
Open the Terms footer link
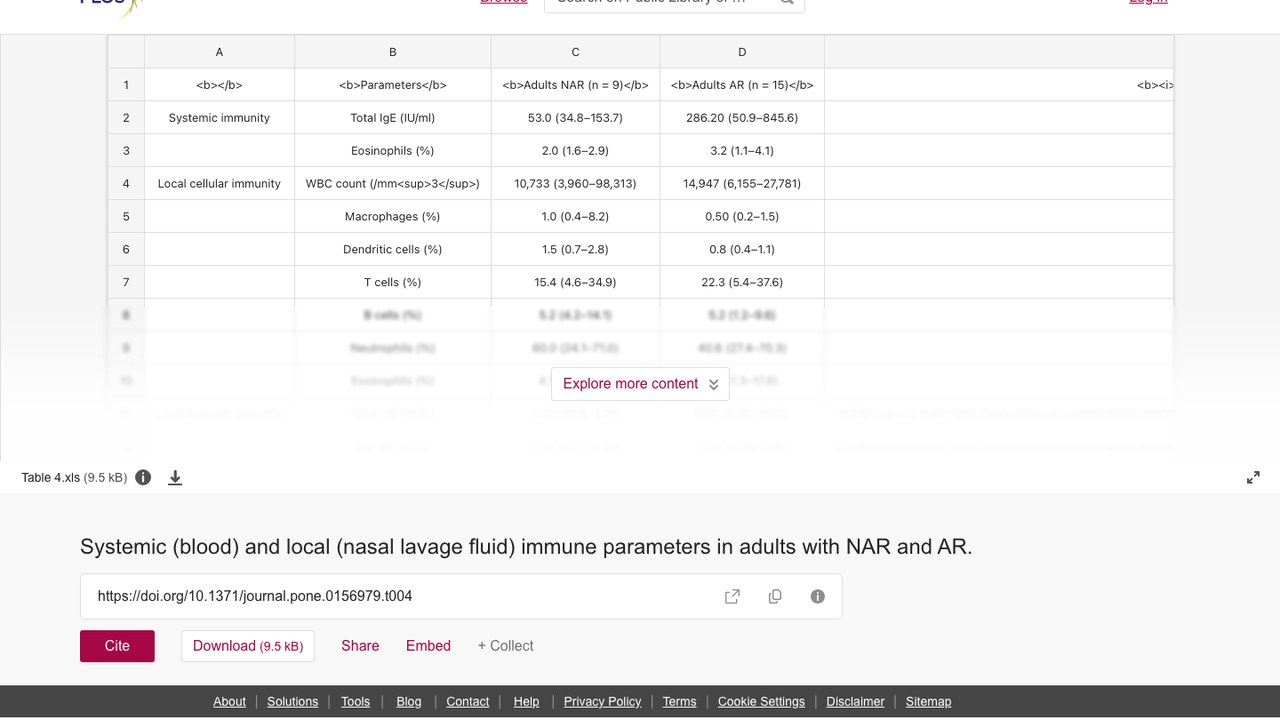point(679,702)
